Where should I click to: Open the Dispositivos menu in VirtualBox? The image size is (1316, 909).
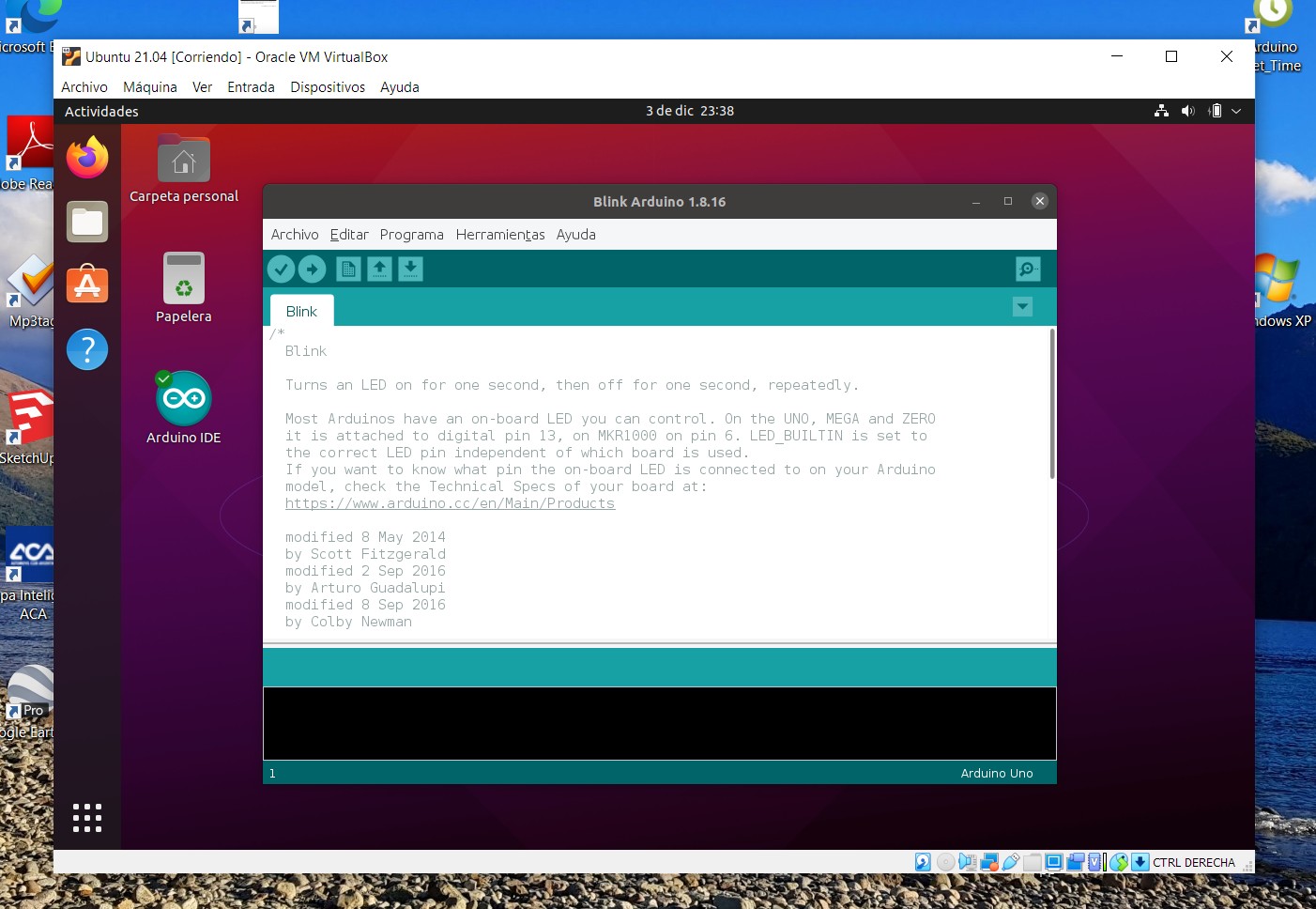tap(328, 86)
